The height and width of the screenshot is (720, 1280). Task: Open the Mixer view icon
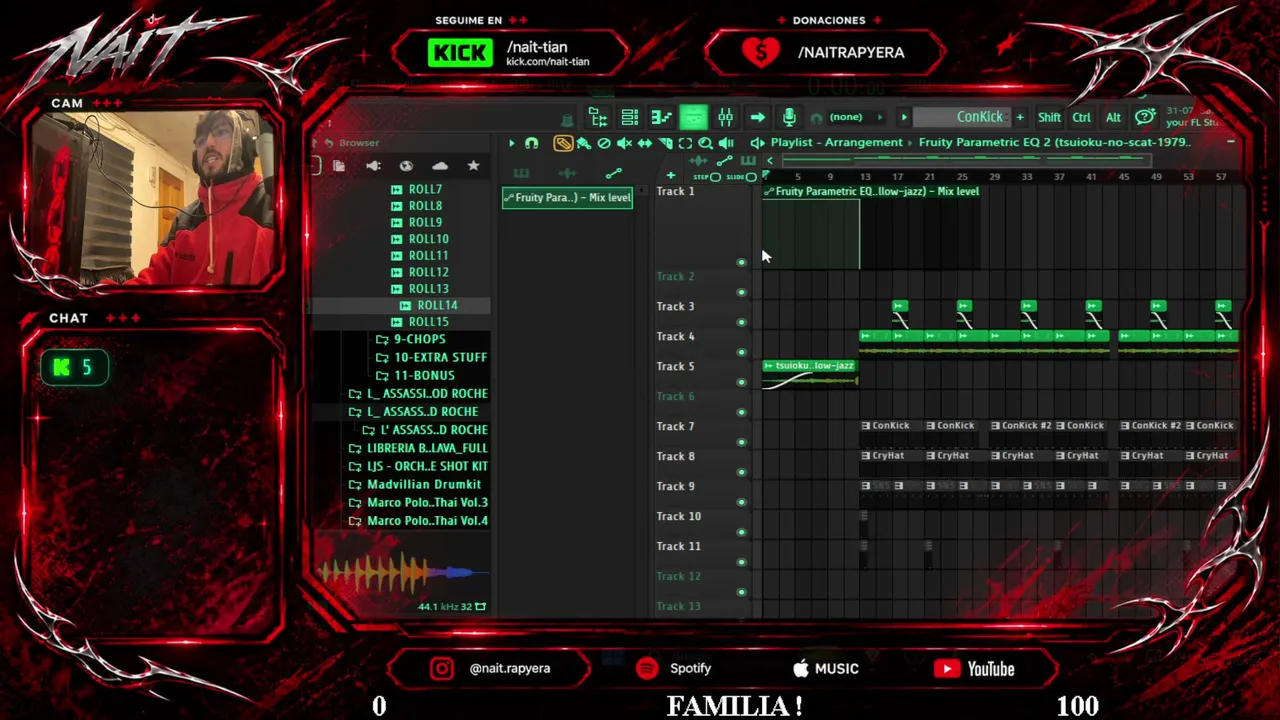coord(725,117)
